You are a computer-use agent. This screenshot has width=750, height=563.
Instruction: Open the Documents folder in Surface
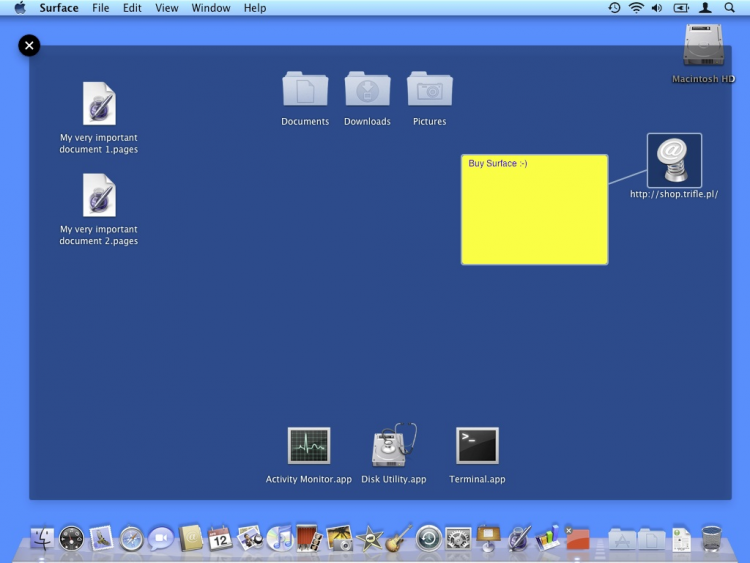[x=305, y=89]
